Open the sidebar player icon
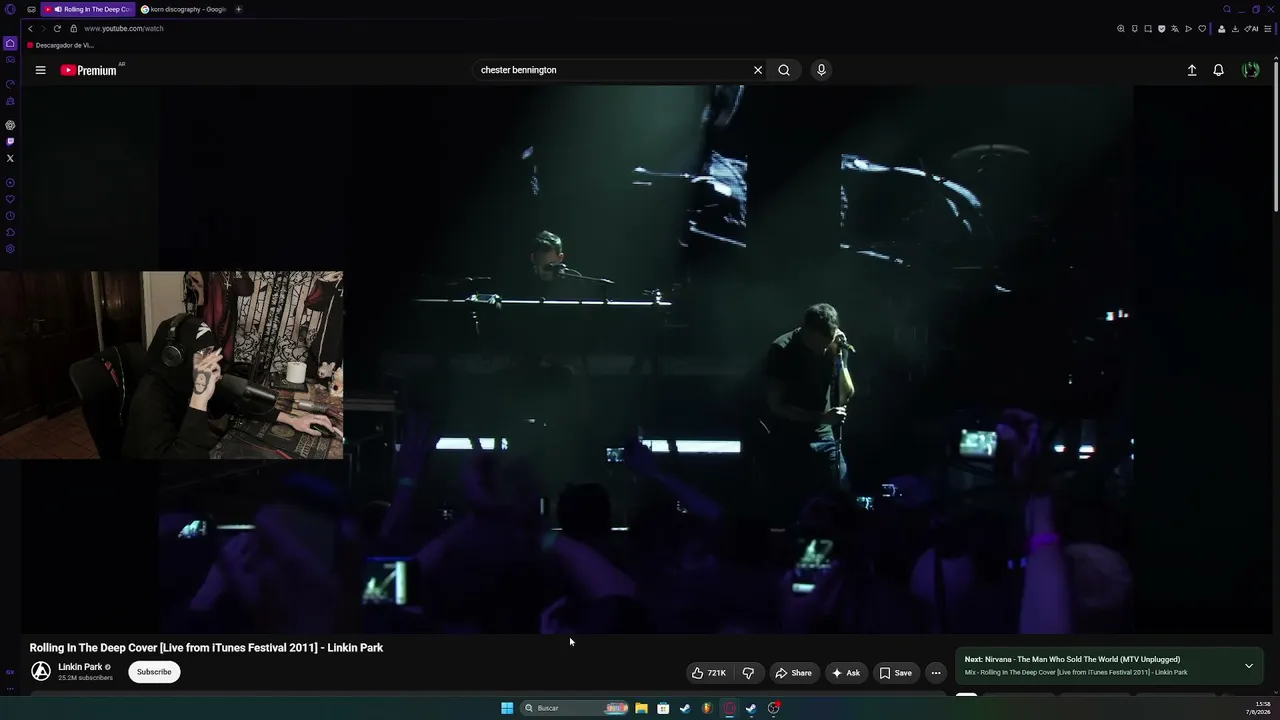The image size is (1280, 720). tap(10, 183)
